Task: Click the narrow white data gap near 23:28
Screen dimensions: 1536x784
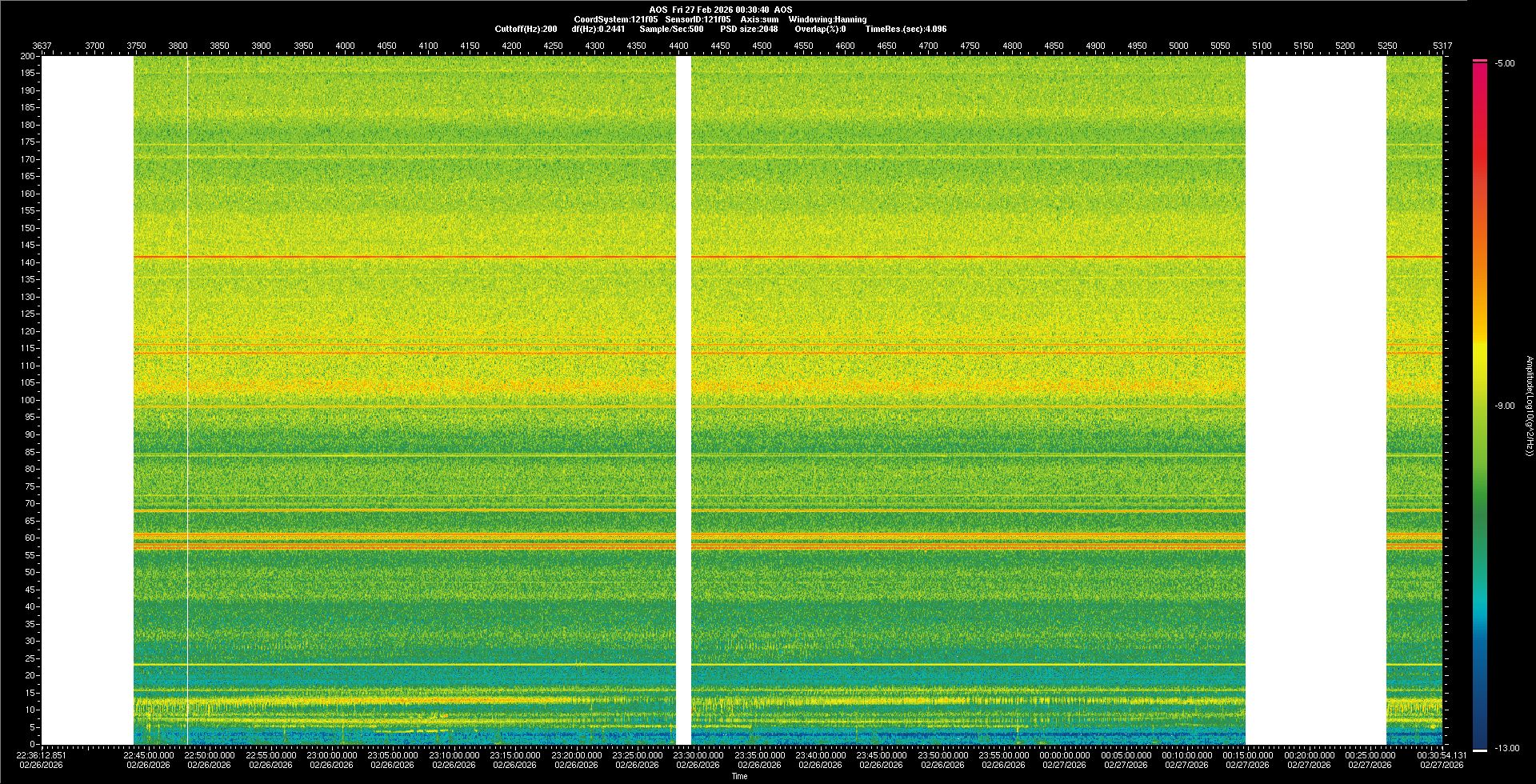Action: (683, 400)
